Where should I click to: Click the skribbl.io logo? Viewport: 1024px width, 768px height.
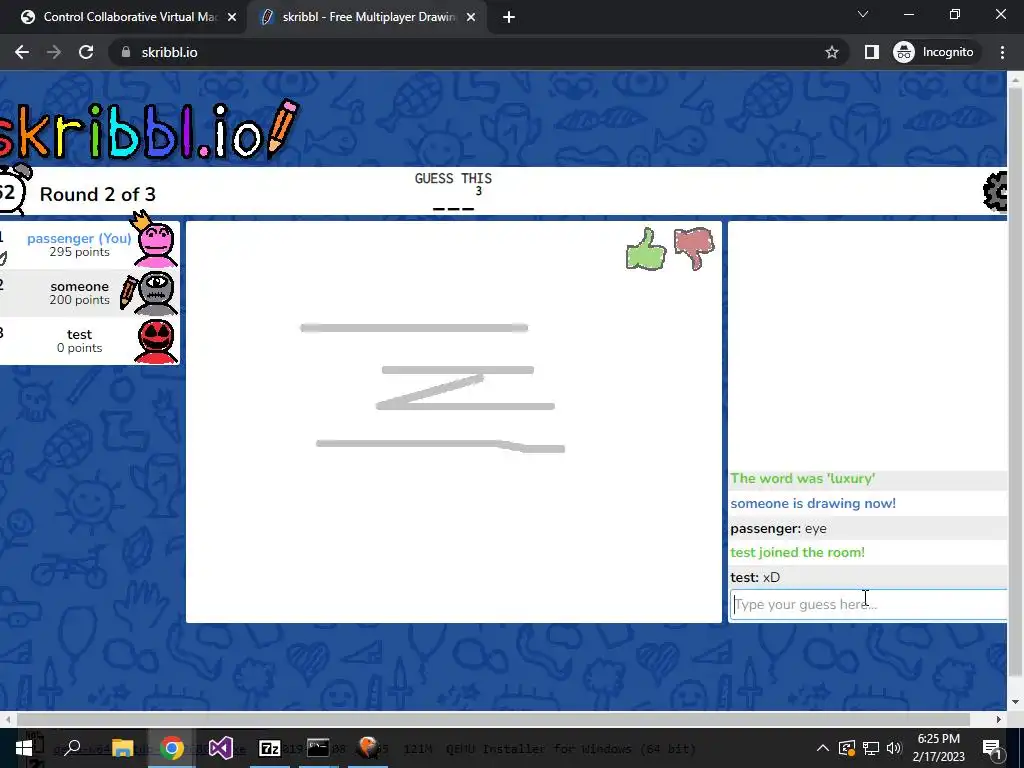click(148, 130)
